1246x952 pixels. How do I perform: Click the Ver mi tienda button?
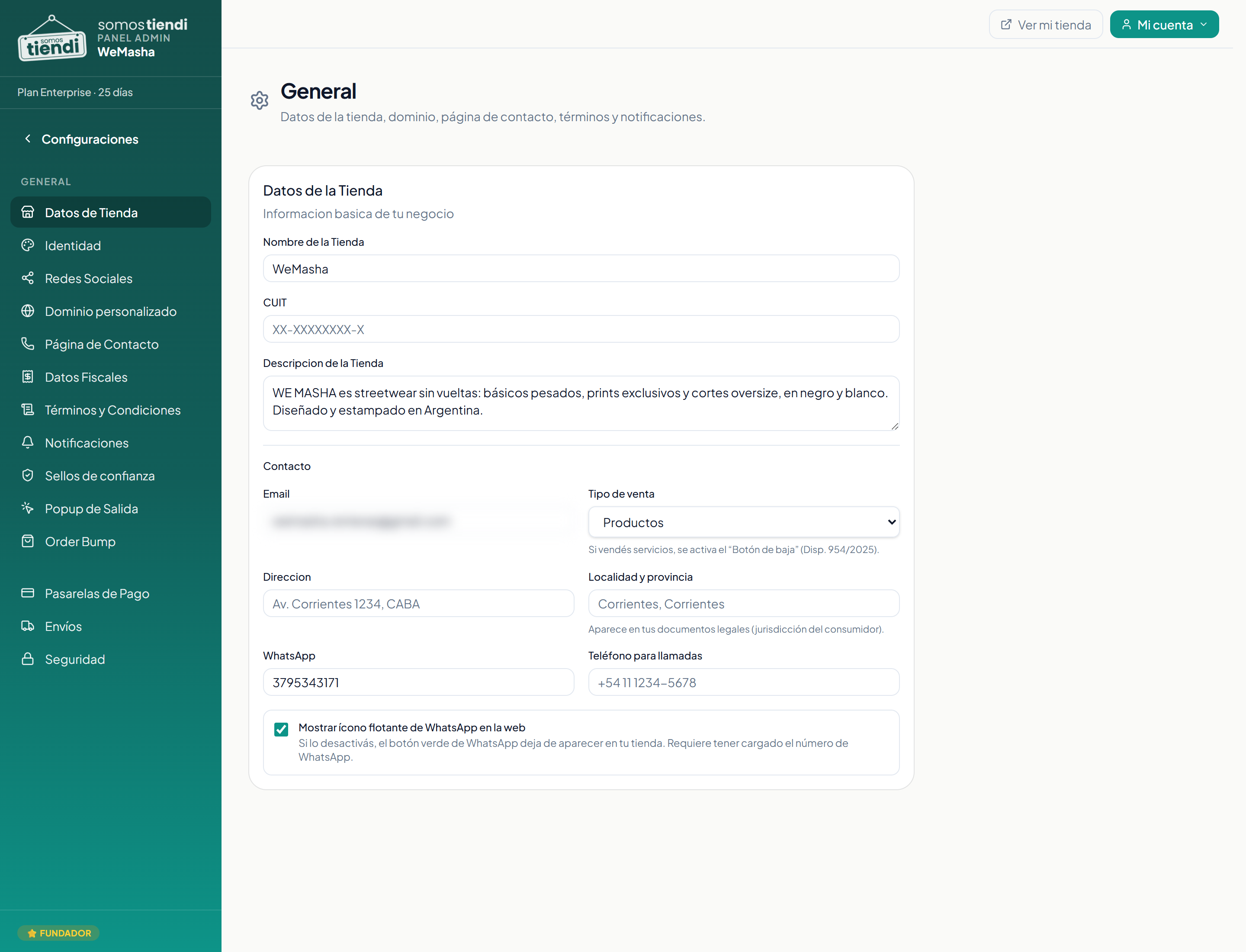pyautogui.click(x=1046, y=24)
